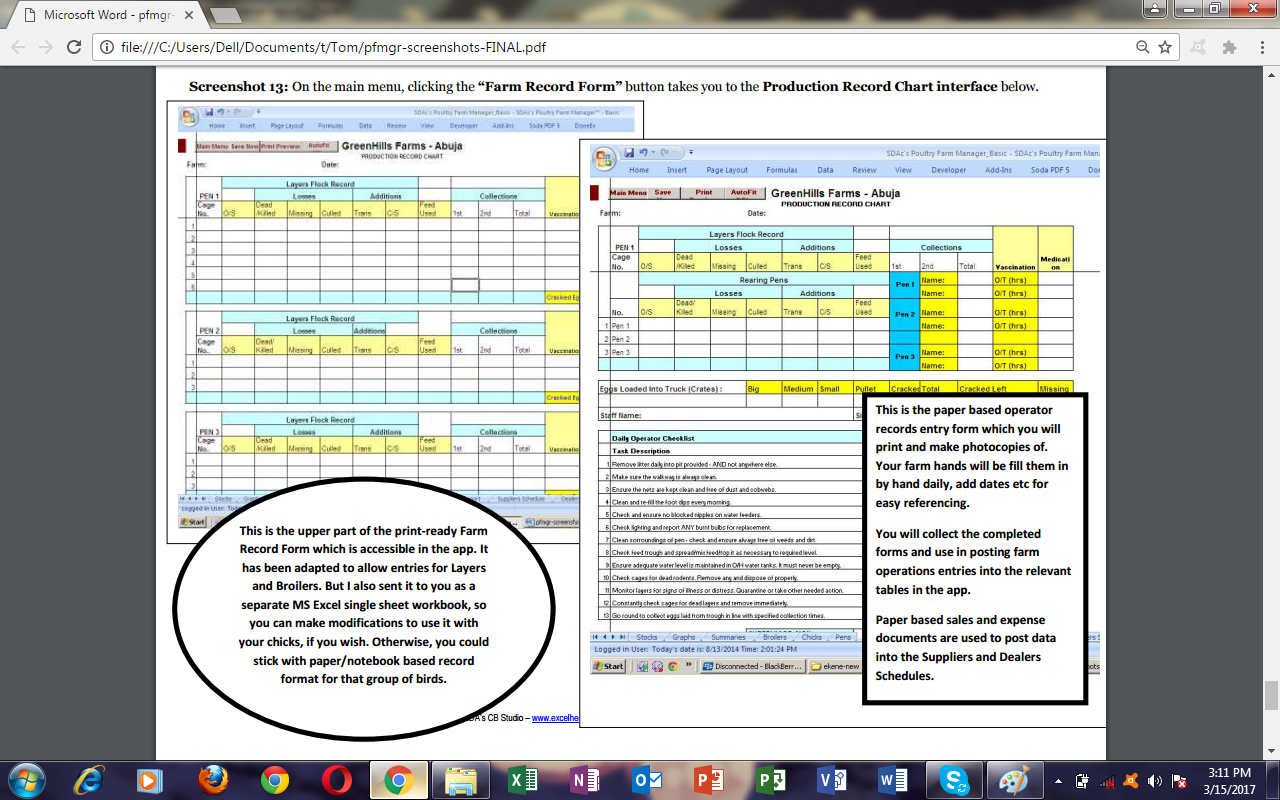Open Visio from the taskbar
The image size is (1280, 800).
tap(830, 780)
